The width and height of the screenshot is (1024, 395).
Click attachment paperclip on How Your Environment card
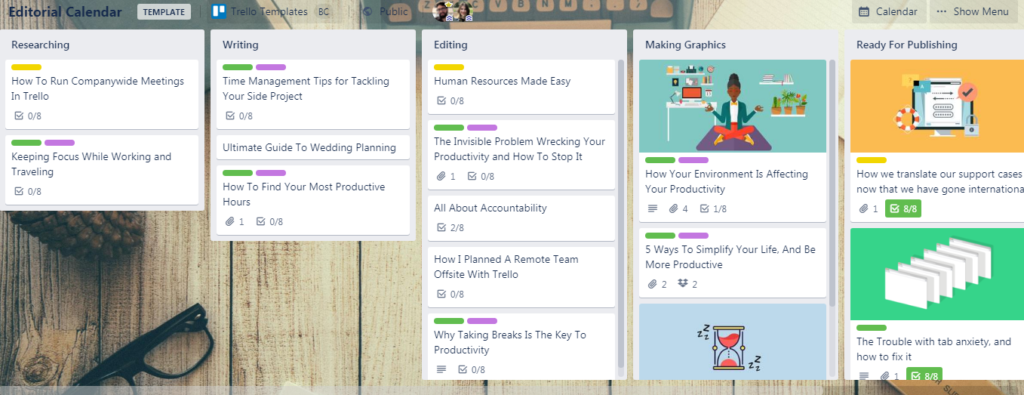(x=673, y=209)
